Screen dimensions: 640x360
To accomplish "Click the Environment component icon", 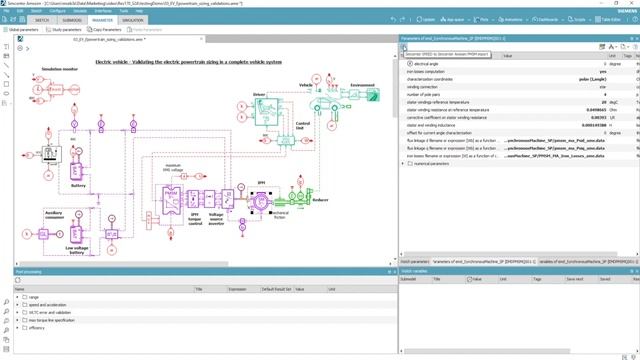I will (x=373, y=96).
